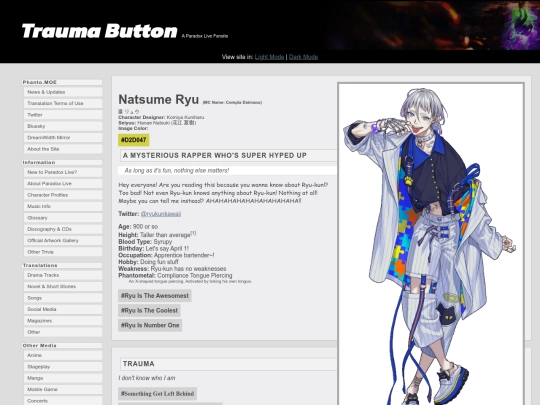Open Social Media translations
This screenshot has height=405, width=540.
(x=63, y=309)
